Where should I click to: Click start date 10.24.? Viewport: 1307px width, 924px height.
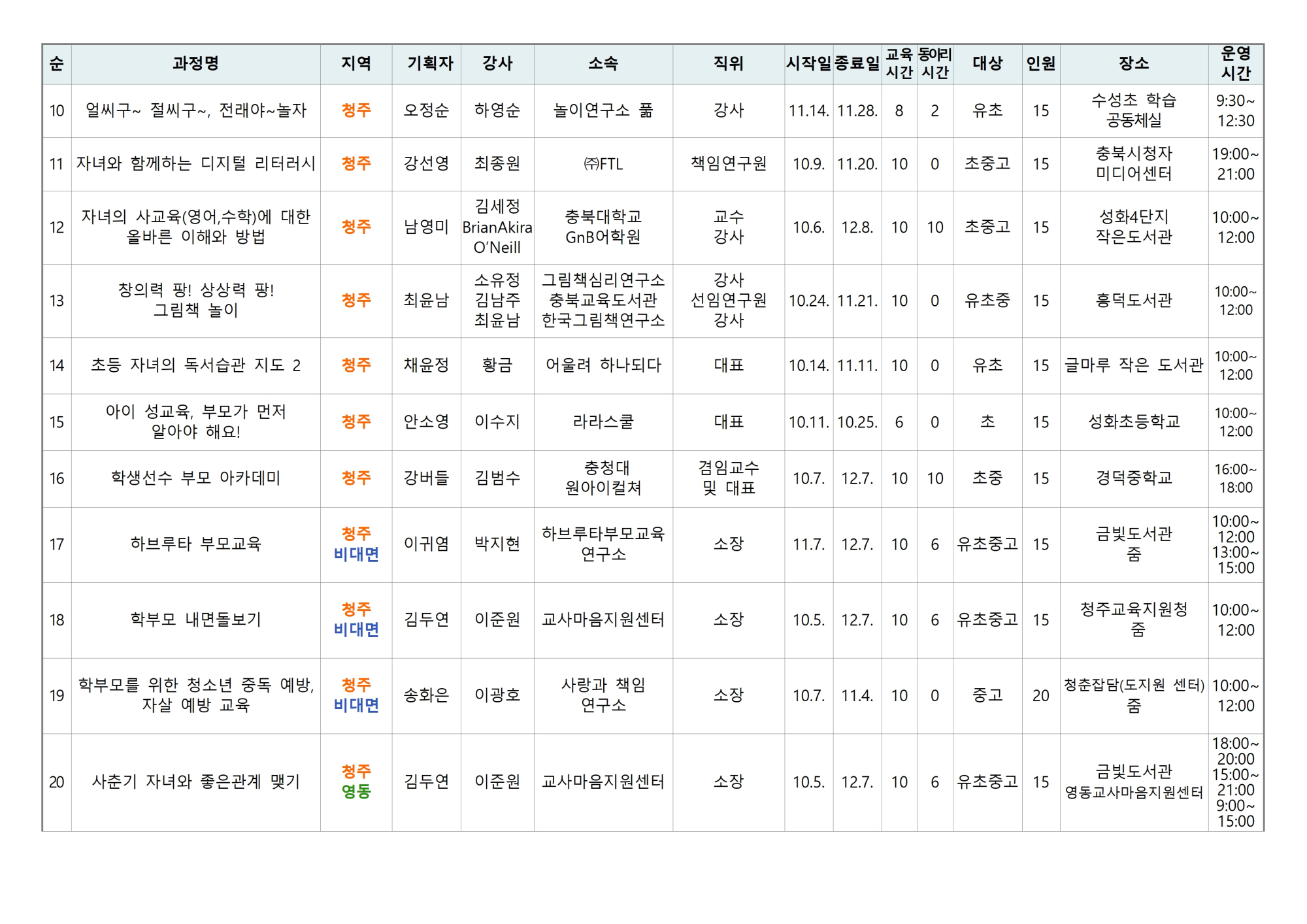point(808,301)
